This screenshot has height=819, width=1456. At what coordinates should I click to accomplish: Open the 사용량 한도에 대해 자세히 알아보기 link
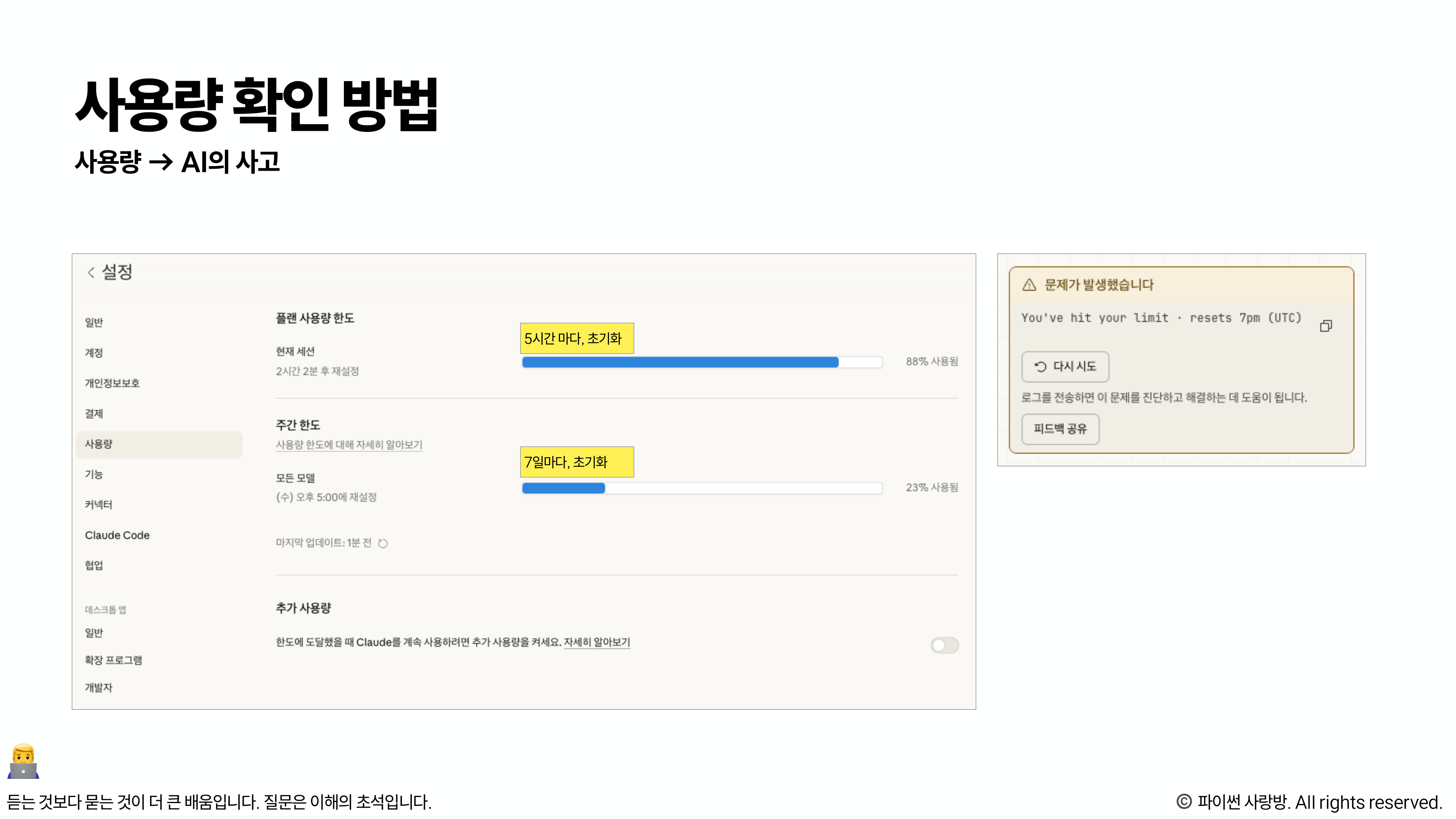click(349, 445)
